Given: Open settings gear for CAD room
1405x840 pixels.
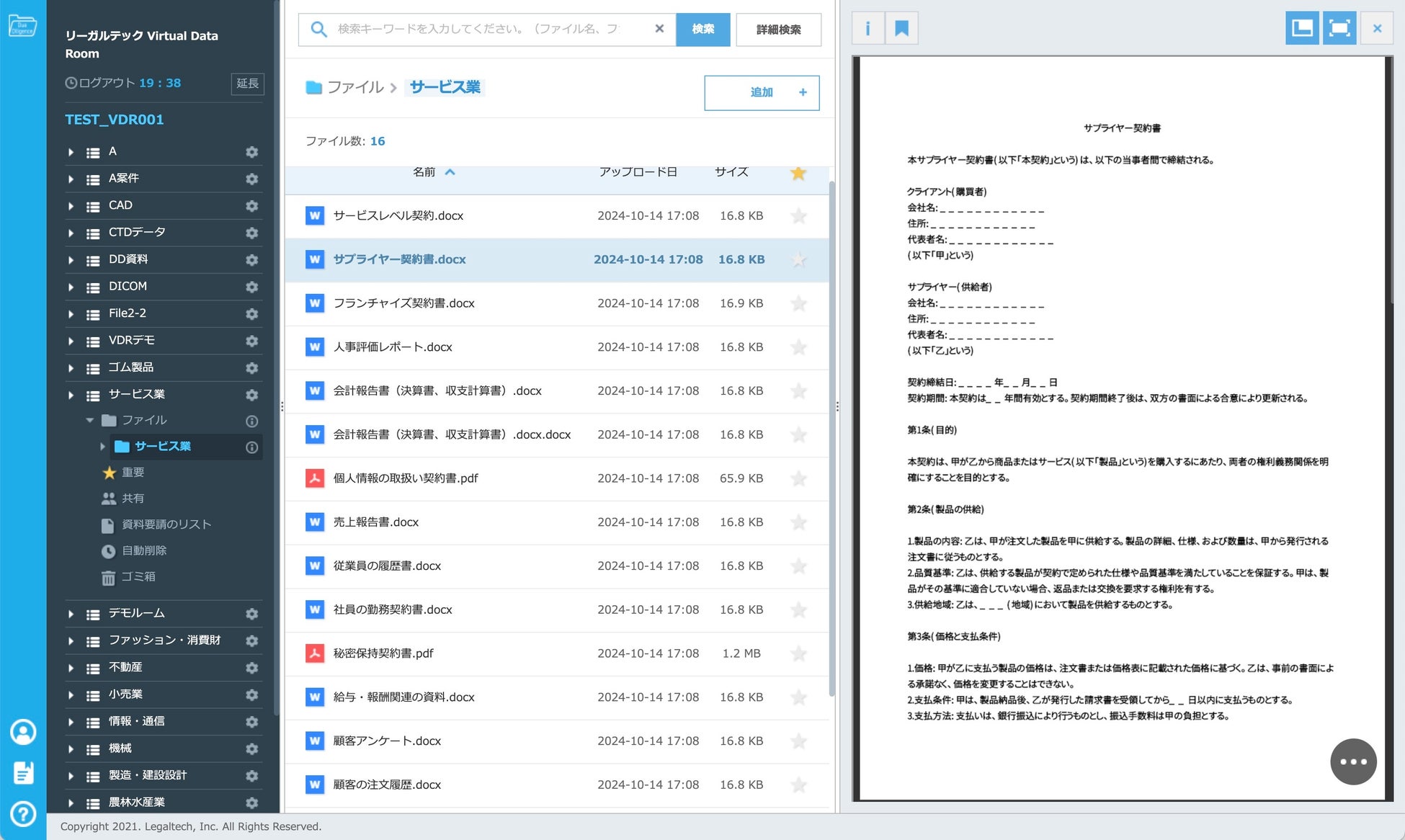Looking at the screenshot, I should [251, 206].
